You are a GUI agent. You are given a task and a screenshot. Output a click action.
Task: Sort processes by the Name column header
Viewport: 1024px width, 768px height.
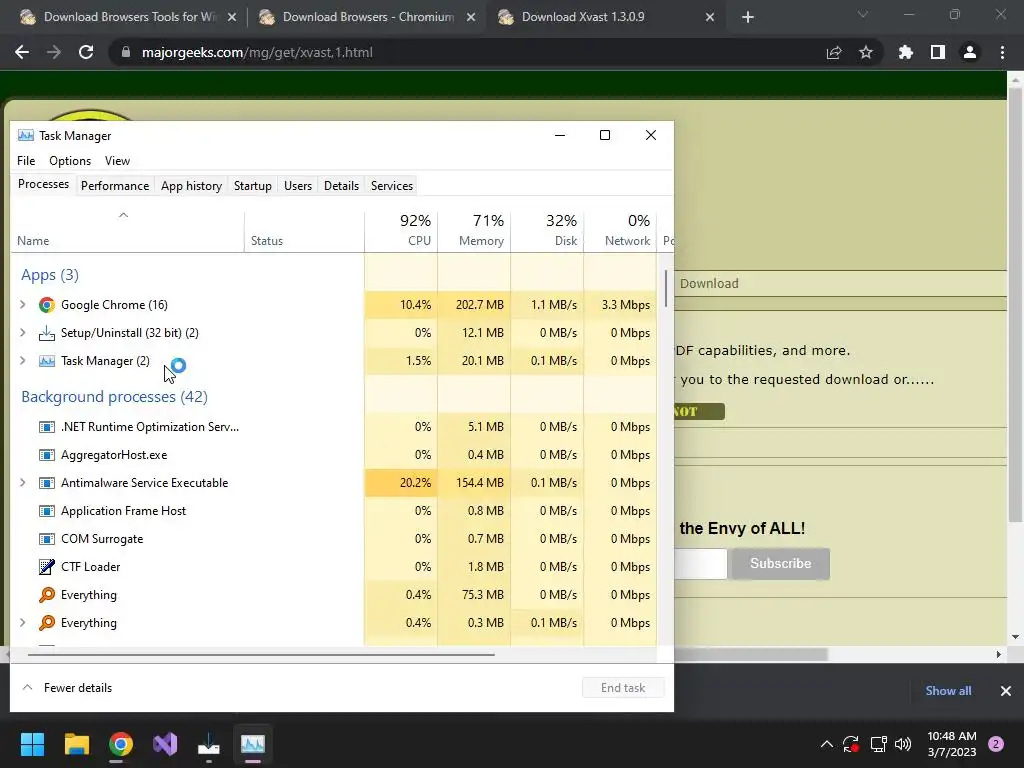(x=127, y=231)
